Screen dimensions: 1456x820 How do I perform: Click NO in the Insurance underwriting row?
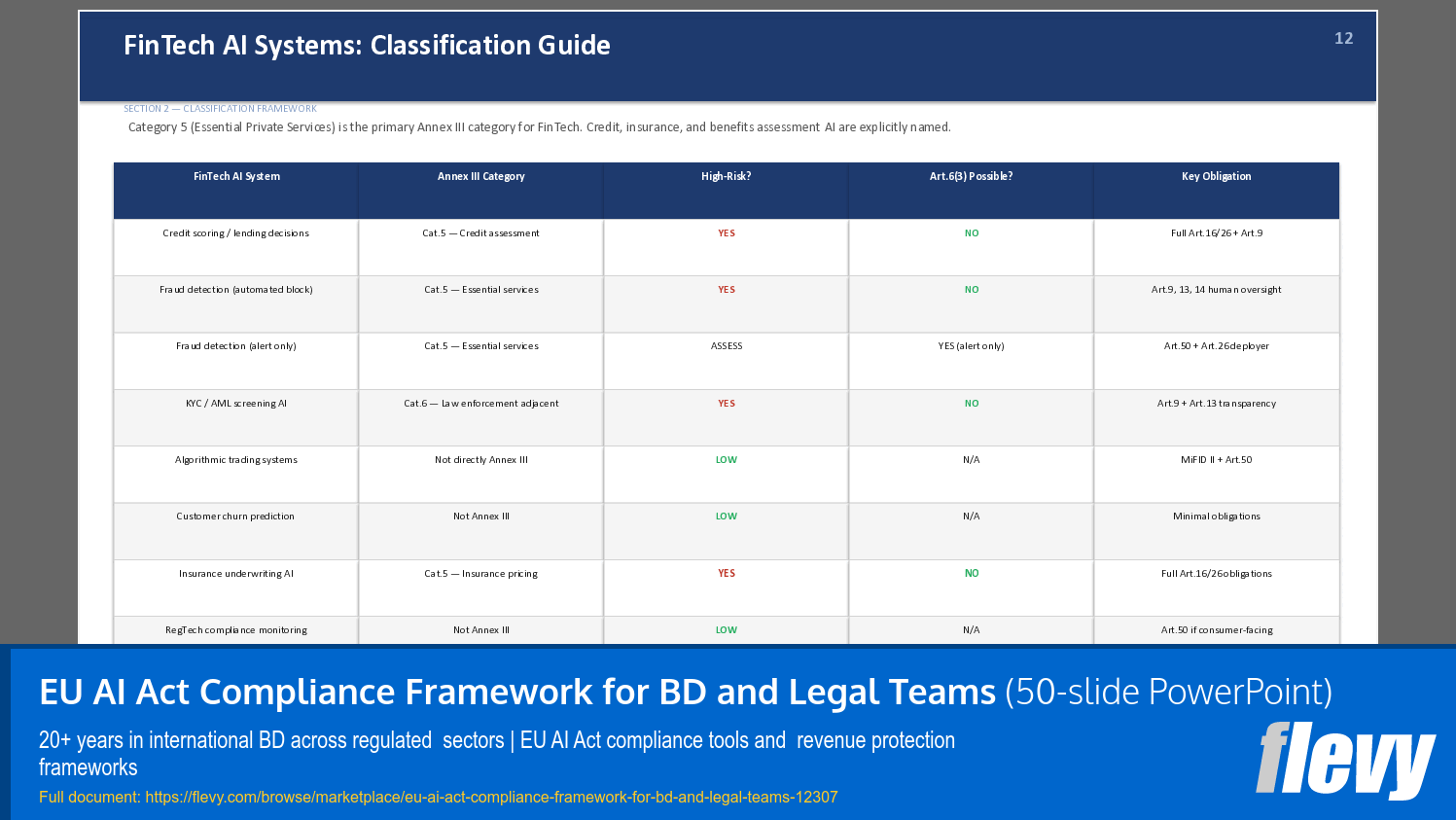click(x=972, y=574)
